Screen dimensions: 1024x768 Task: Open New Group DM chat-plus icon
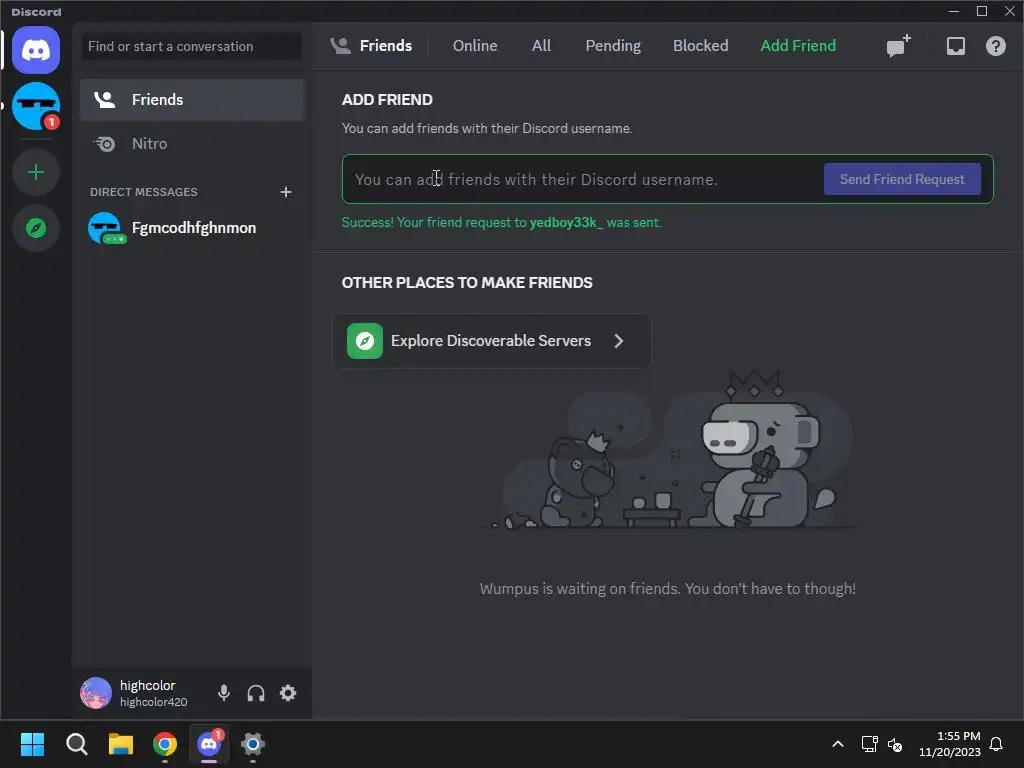pos(898,46)
